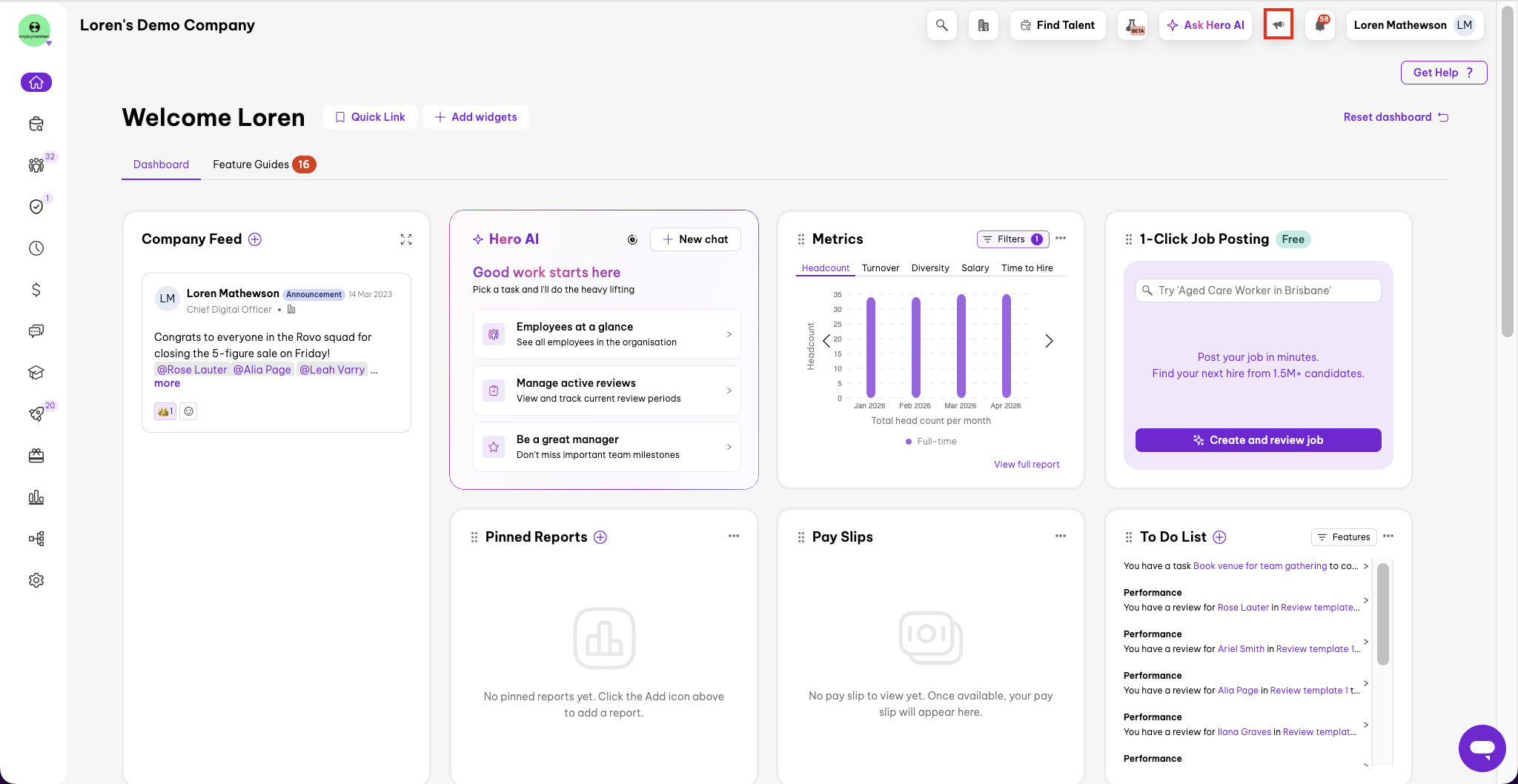Open notifications bell with 58 badge
The image size is (1518, 784).
1320,25
